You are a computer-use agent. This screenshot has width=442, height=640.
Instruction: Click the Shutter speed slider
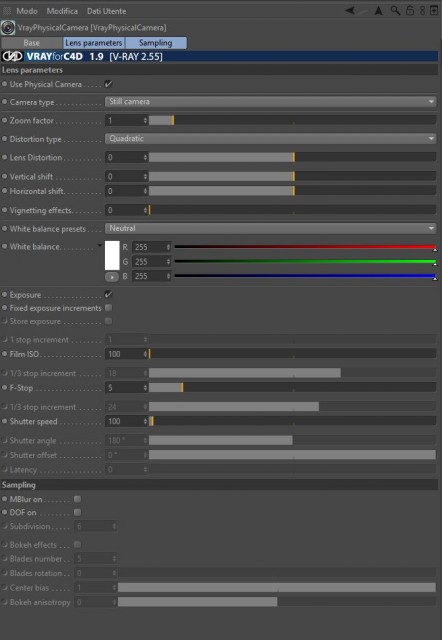tap(292, 421)
